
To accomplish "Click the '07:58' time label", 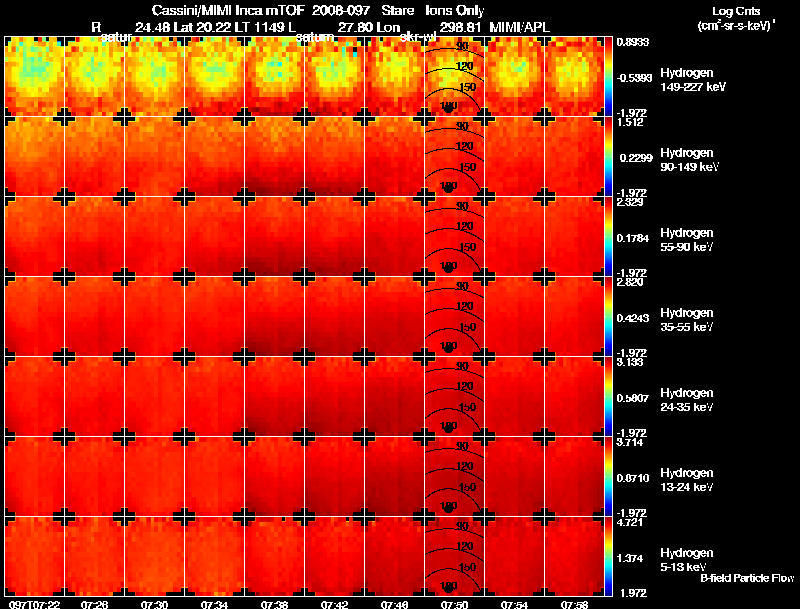I will (x=574, y=604).
